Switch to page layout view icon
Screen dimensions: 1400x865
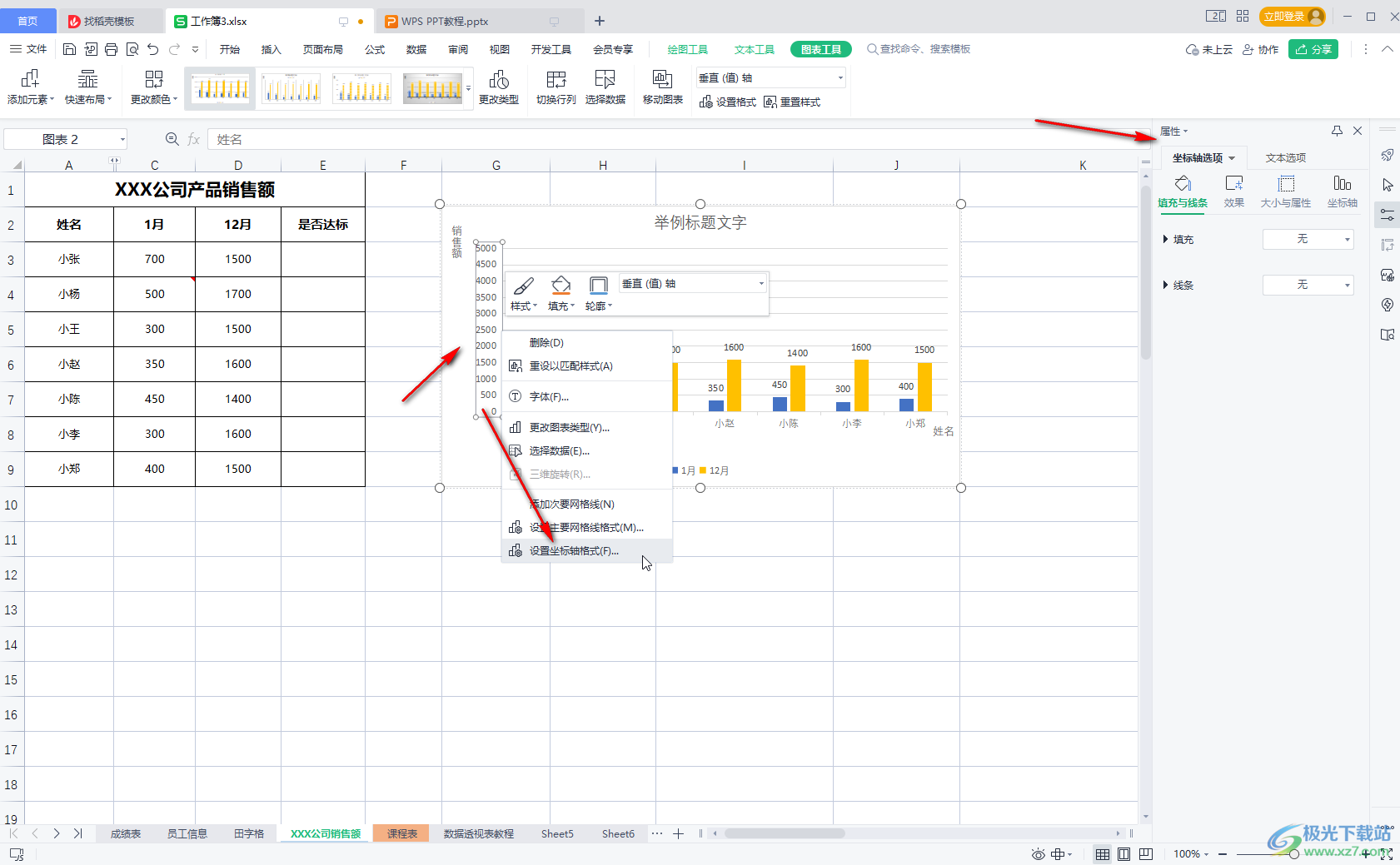coord(1124,854)
